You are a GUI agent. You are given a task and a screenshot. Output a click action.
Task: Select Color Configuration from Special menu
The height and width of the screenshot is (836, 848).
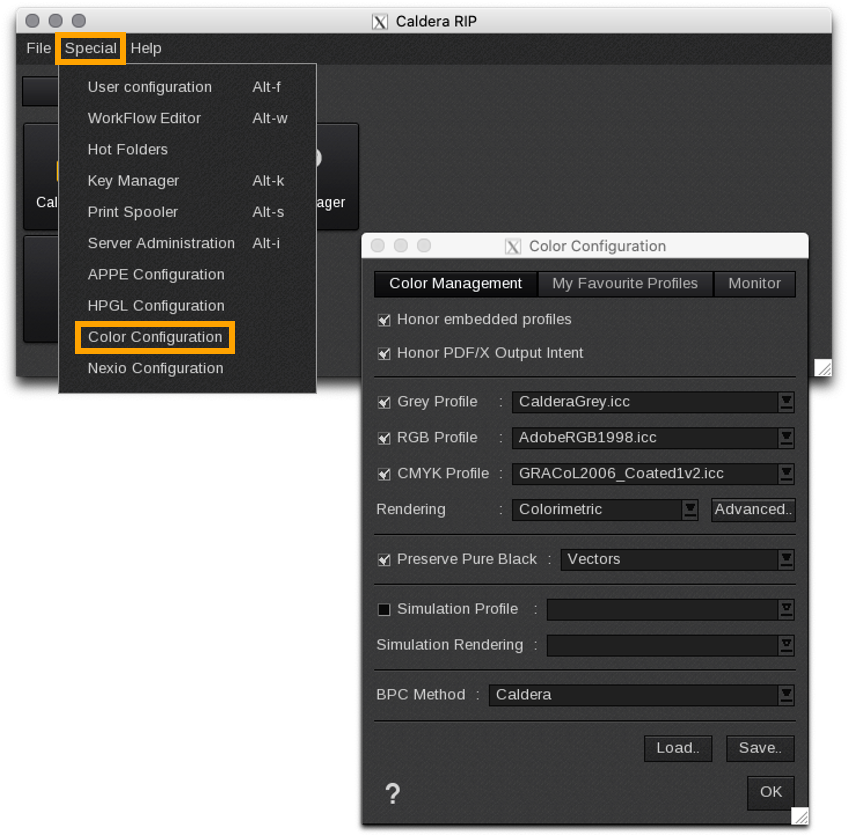pyautogui.click(x=155, y=337)
